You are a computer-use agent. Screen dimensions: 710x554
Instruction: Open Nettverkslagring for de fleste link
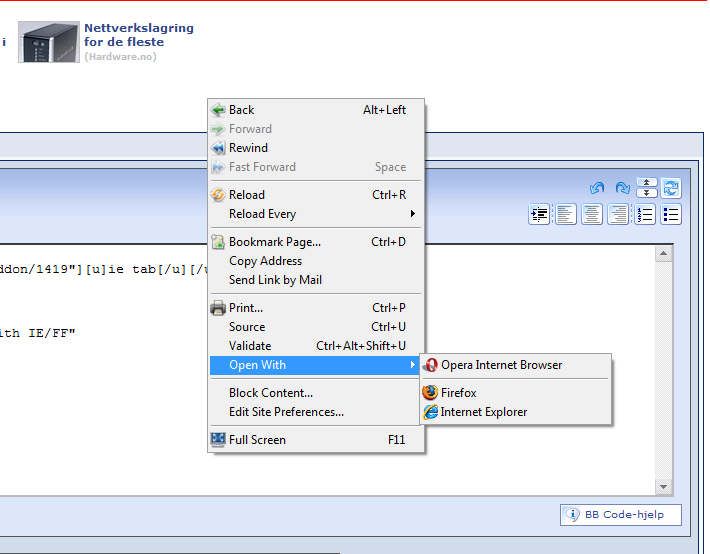[139, 35]
